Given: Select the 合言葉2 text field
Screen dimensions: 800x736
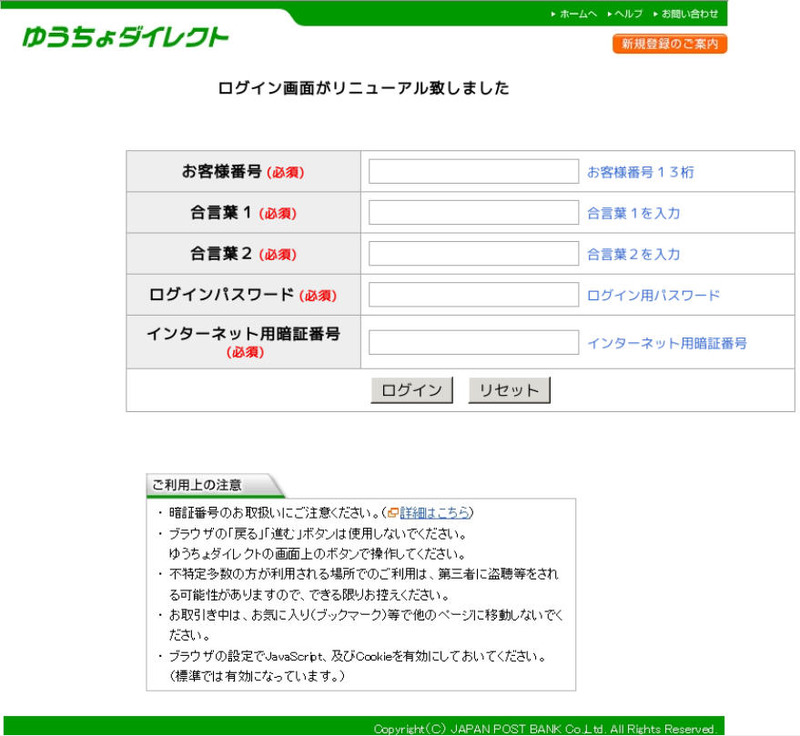Looking at the screenshot, I should tap(473, 254).
